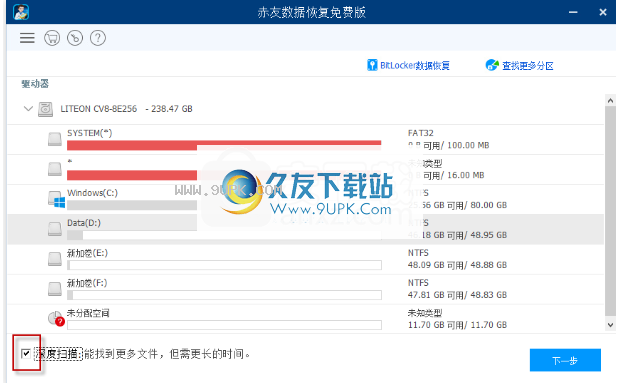
Task: Collapse the LITEON CV8-8E256 disk node
Action: (x=28, y=108)
